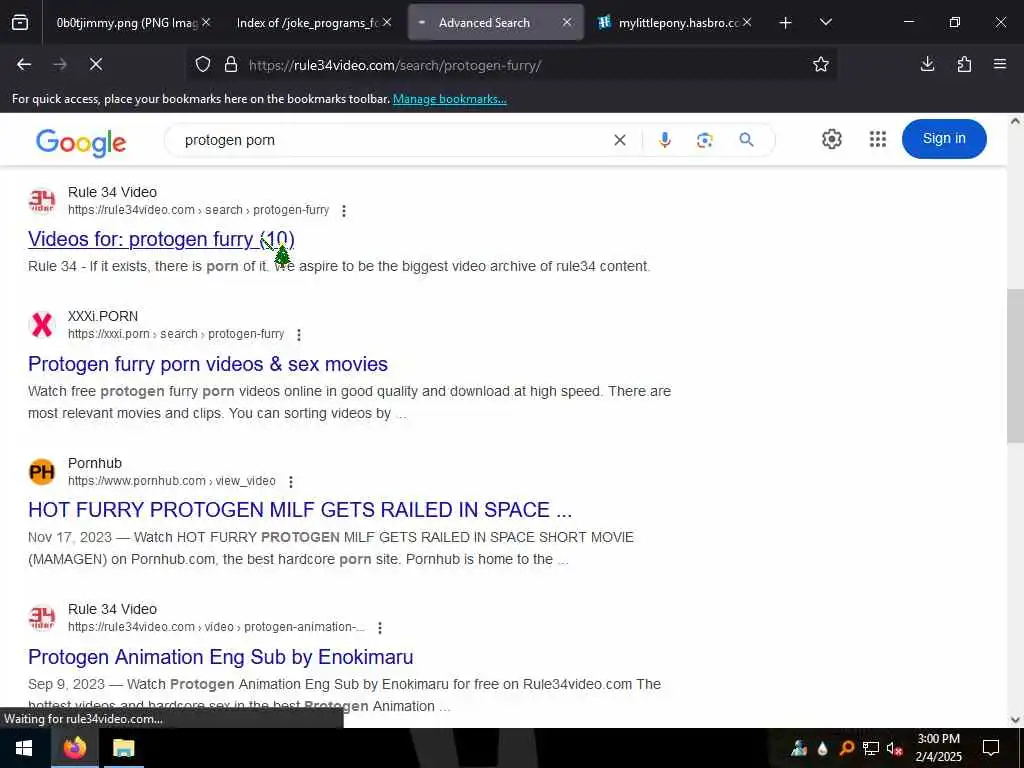The width and height of the screenshot is (1024, 768).
Task: Open the extensions puzzle icon
Action: 964,64
